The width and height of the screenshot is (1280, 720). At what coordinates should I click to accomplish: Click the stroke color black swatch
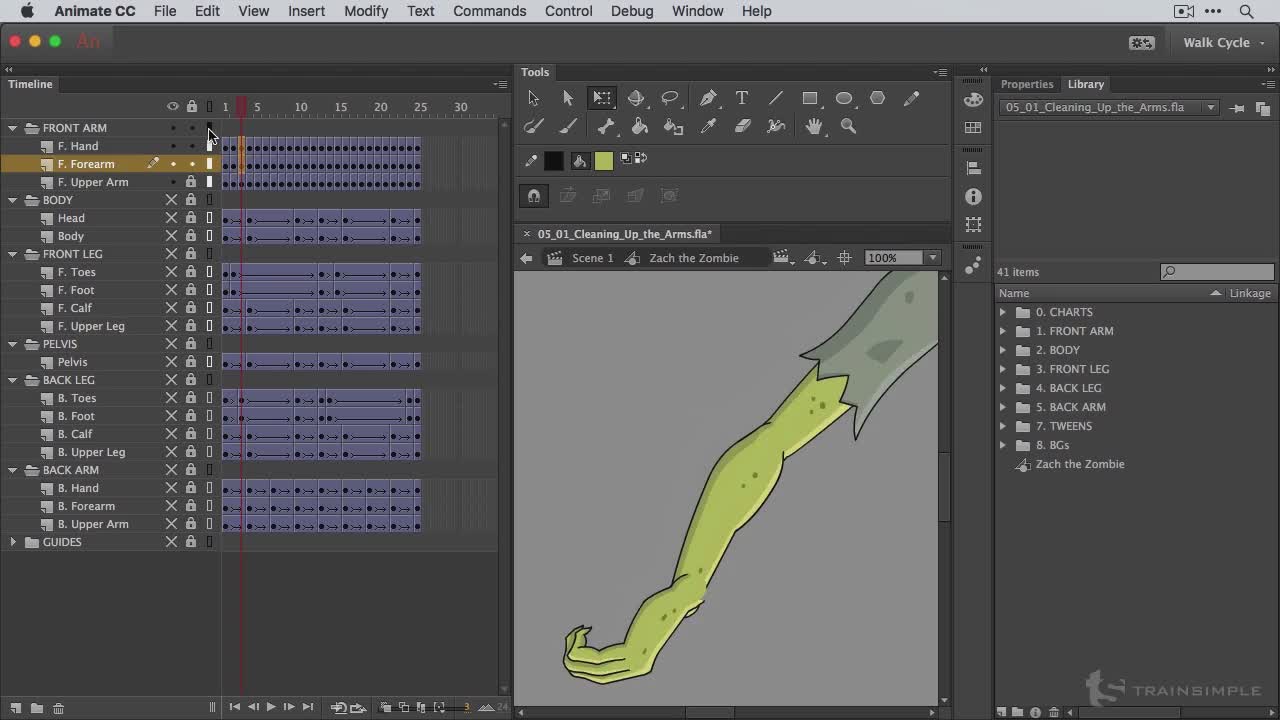pyautogui.click(x=554, y=161)
